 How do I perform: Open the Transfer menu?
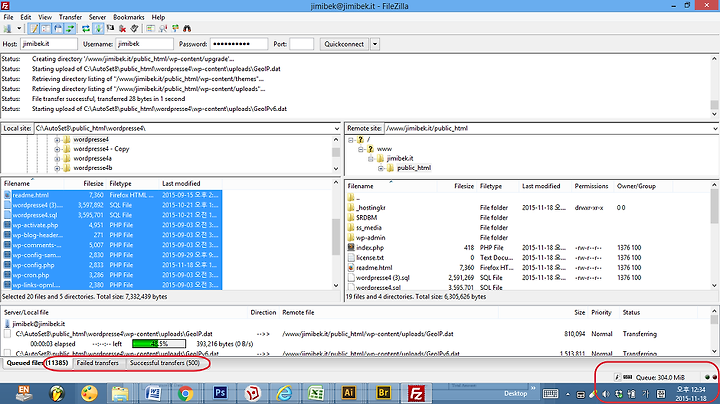70,17
